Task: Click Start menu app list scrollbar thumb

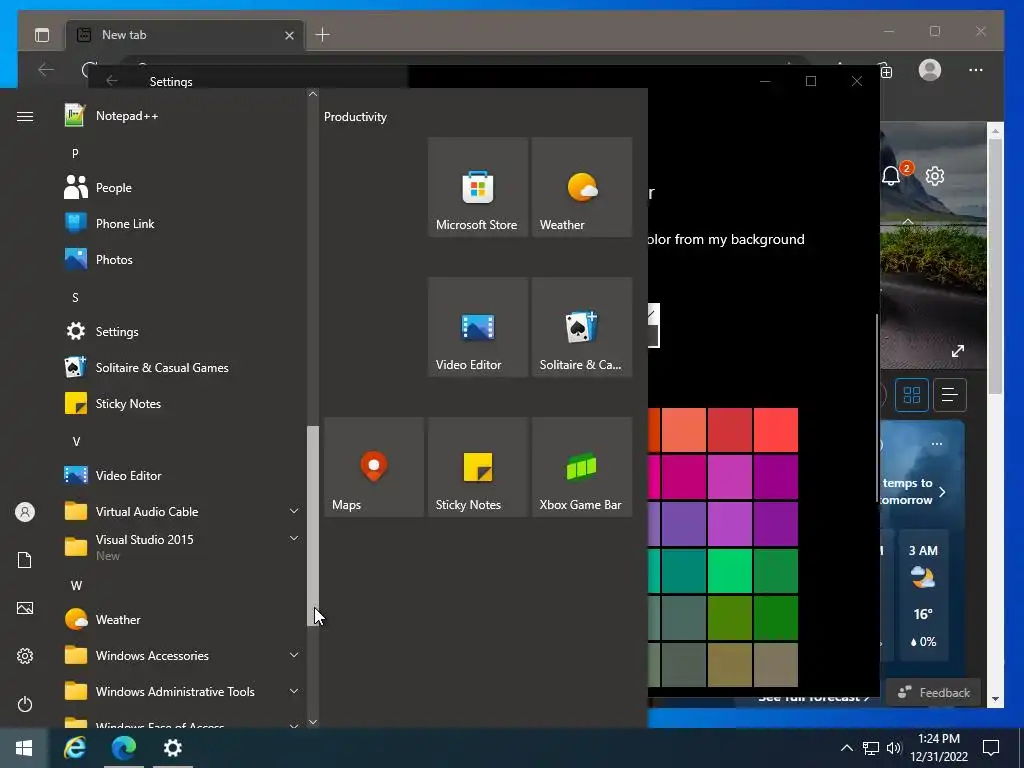Action: [x=312, y=526]
